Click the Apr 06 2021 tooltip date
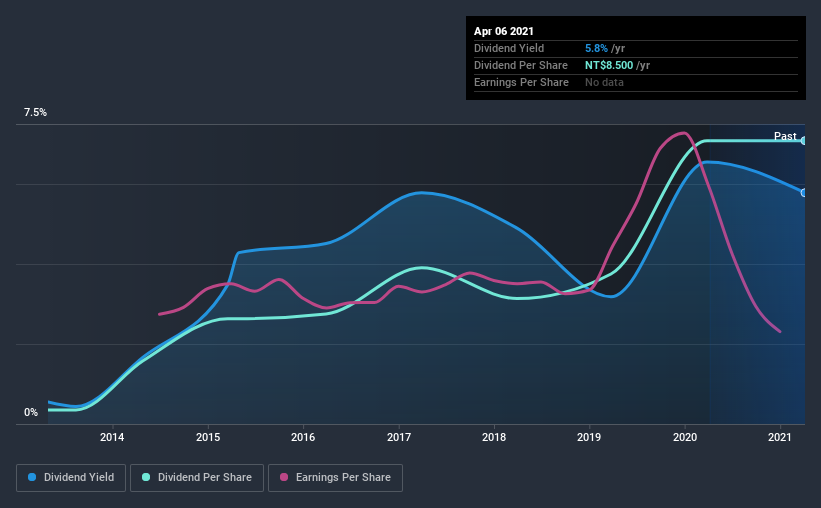821x508 pixels. click(504, 31)
